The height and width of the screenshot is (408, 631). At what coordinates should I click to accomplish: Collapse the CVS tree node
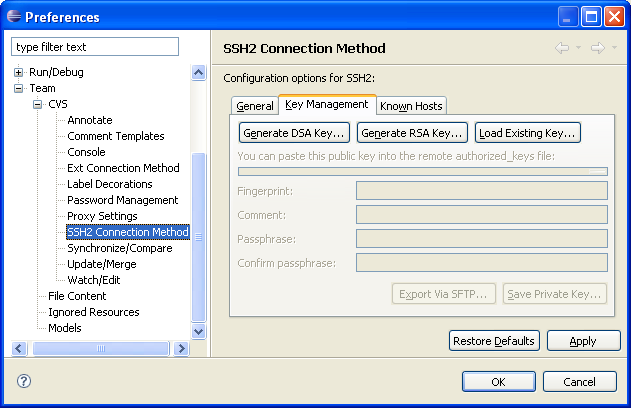pos(37,105)
